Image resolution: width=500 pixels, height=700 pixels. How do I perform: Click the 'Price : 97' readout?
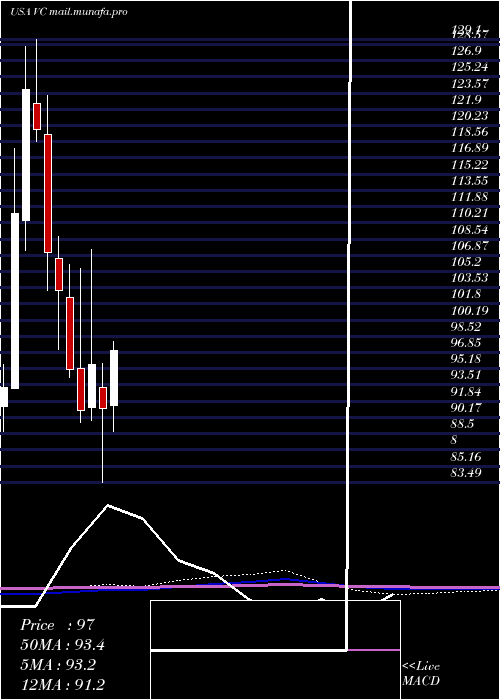point(58,625)
